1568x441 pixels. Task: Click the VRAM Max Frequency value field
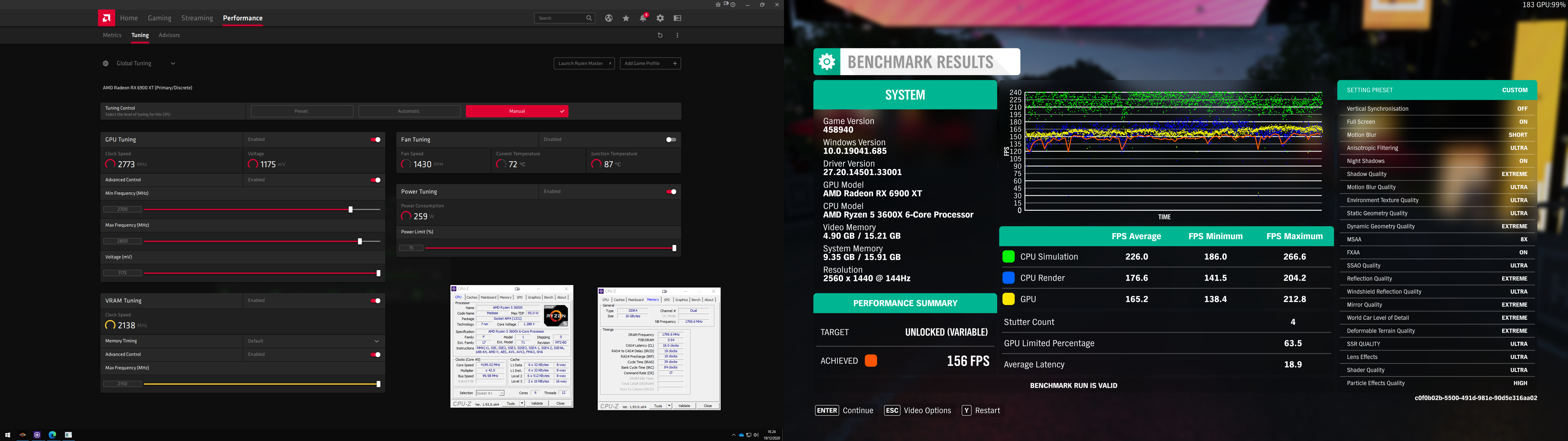(123, 384)
